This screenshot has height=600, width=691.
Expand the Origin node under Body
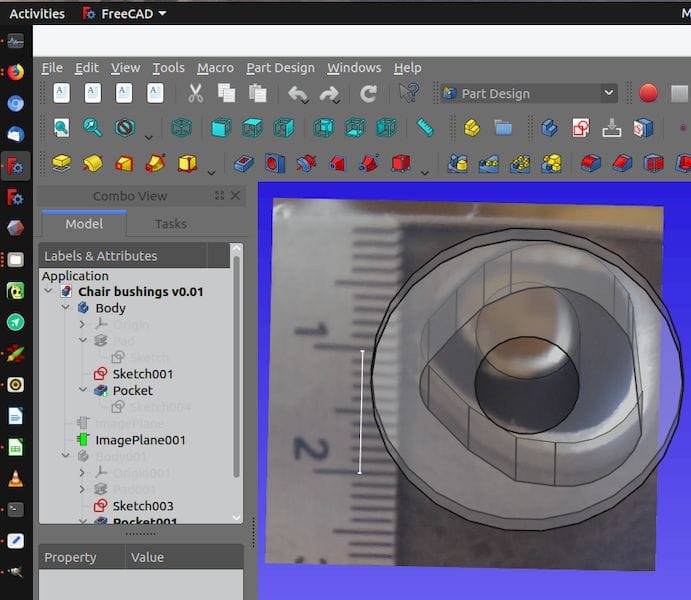(83, 324)
